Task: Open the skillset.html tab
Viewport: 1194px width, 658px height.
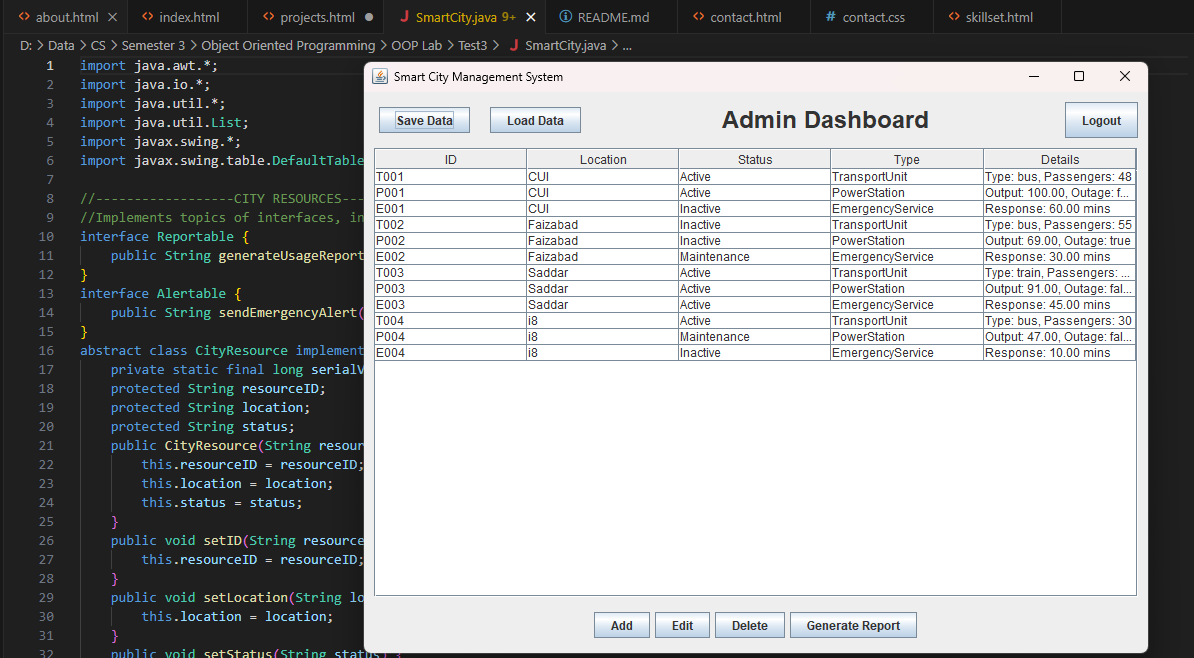Action: [x=999, y=17]
